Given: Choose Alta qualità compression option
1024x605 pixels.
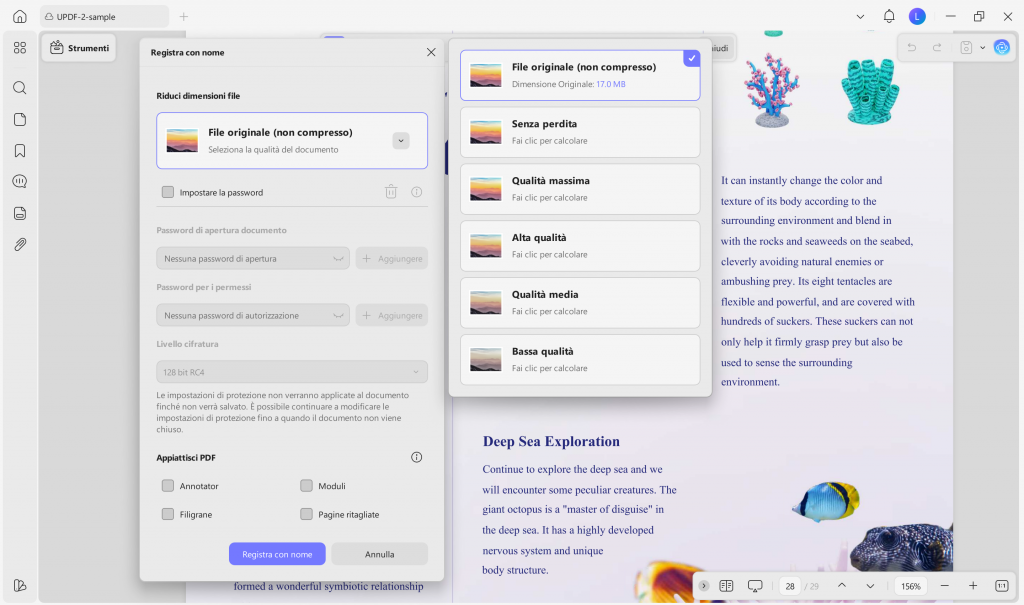Looking at the screenshot, I should (x=580, y=246).
